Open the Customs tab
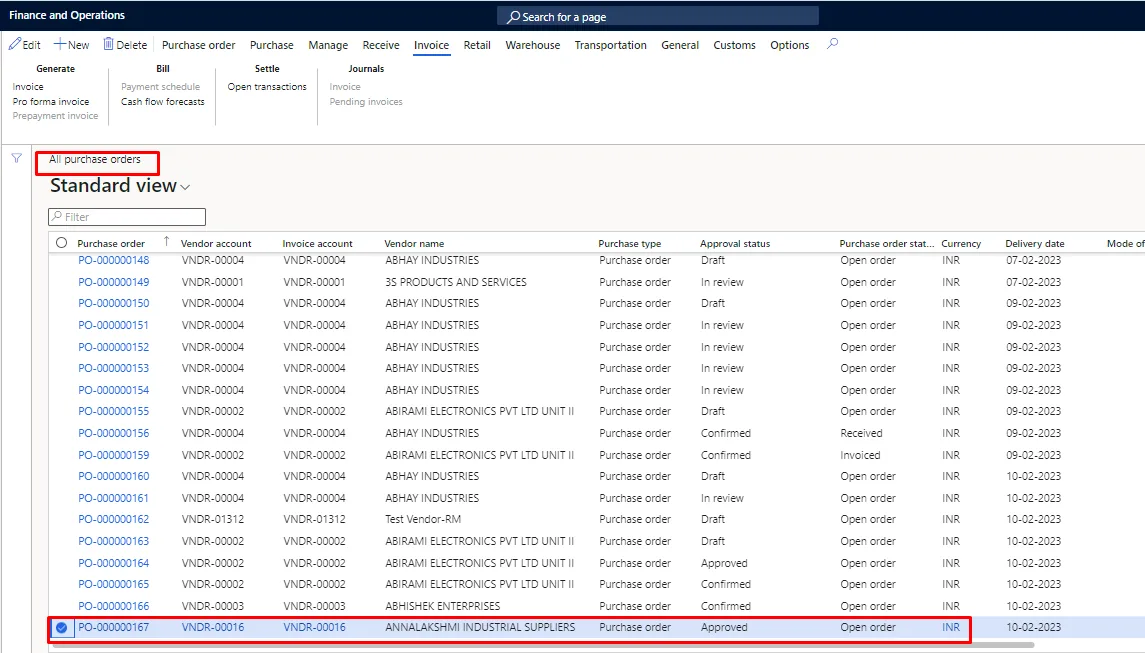Image resolution: width=1145 pixels, height=653 pixels. pyautogui.click(x=735, y=45)
